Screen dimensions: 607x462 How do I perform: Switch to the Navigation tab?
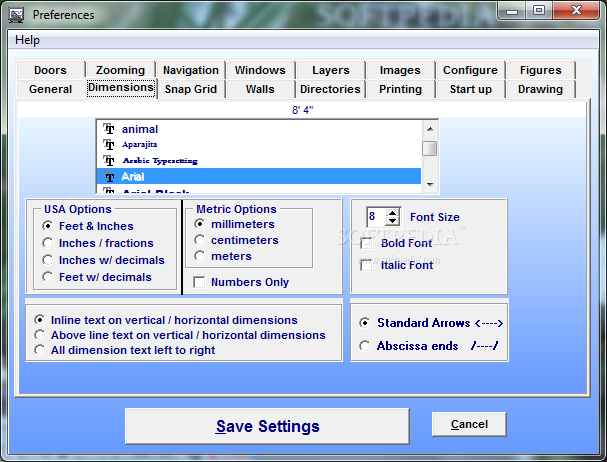[191, 70]
